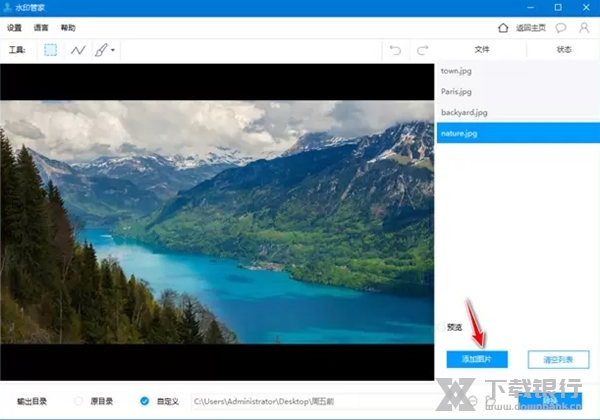Click the home icon for 返回主页
This screenshot has height=420, width=600.
coord(504,27)
